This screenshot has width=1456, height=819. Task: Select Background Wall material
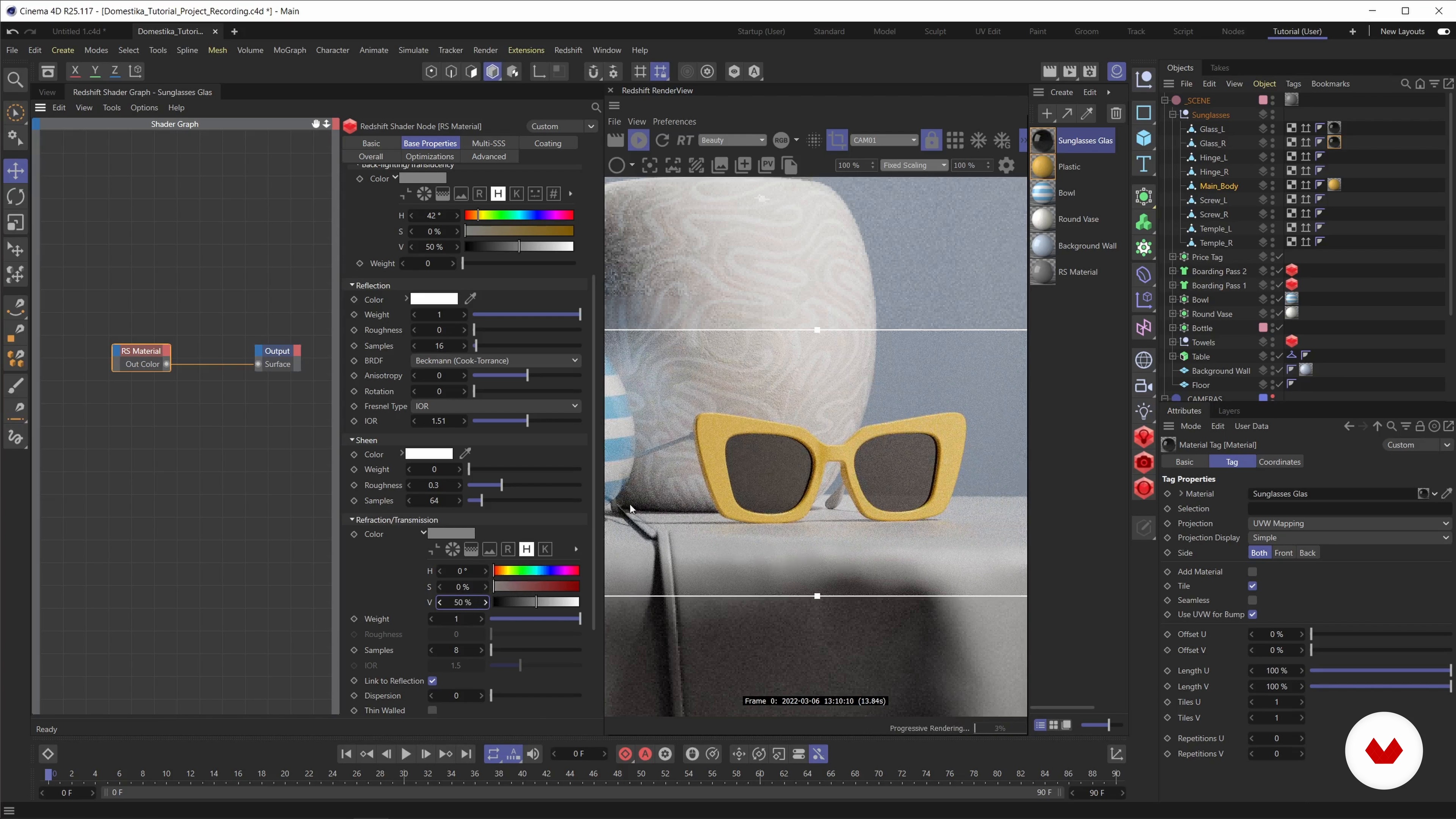[1087, 246]
